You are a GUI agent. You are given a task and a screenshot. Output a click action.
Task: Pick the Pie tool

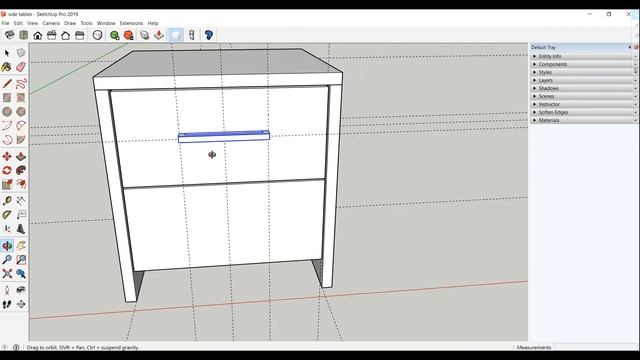click(21, 140)
